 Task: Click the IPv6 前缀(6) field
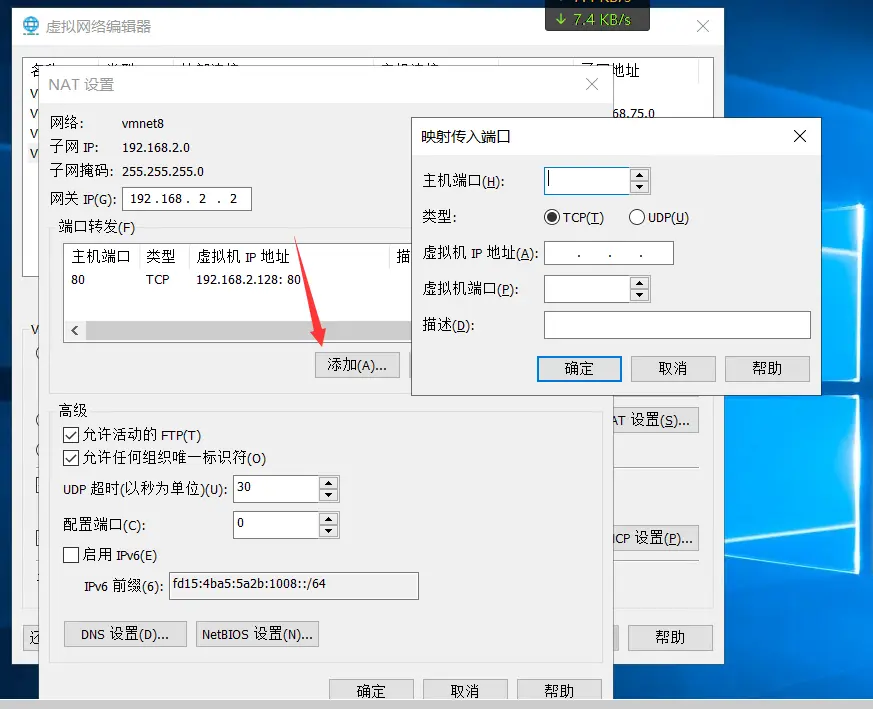[294, 586]
